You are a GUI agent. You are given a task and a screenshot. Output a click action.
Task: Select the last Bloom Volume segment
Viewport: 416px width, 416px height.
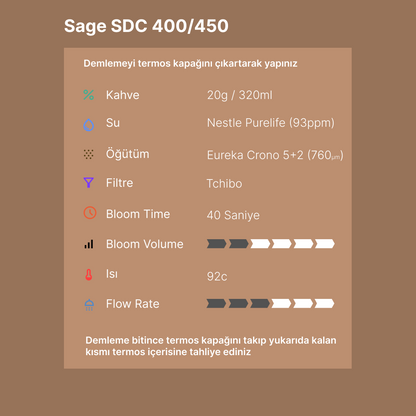(x=325, y=244)
